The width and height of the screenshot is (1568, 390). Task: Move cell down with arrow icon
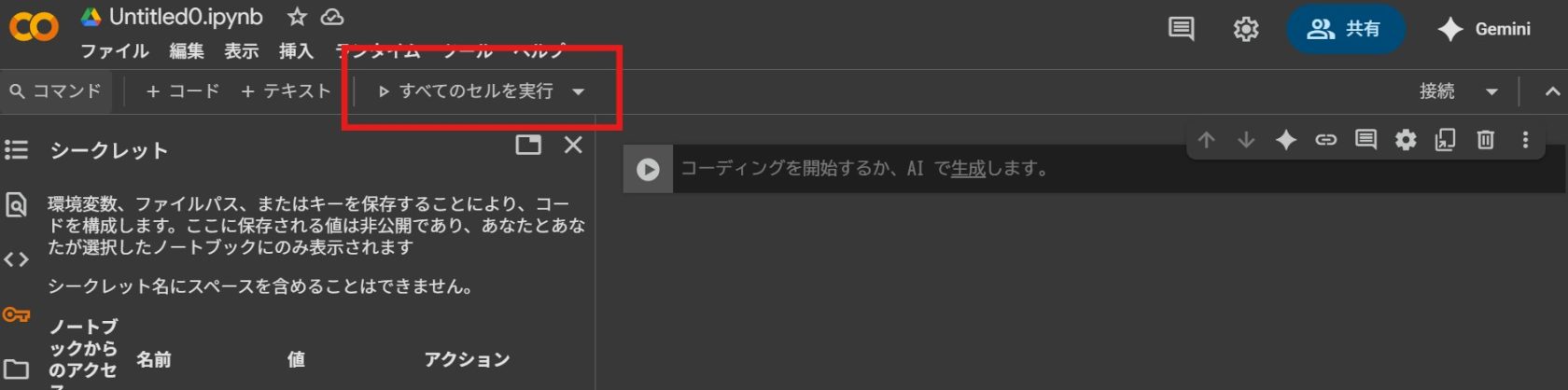tap(1246, 140)
